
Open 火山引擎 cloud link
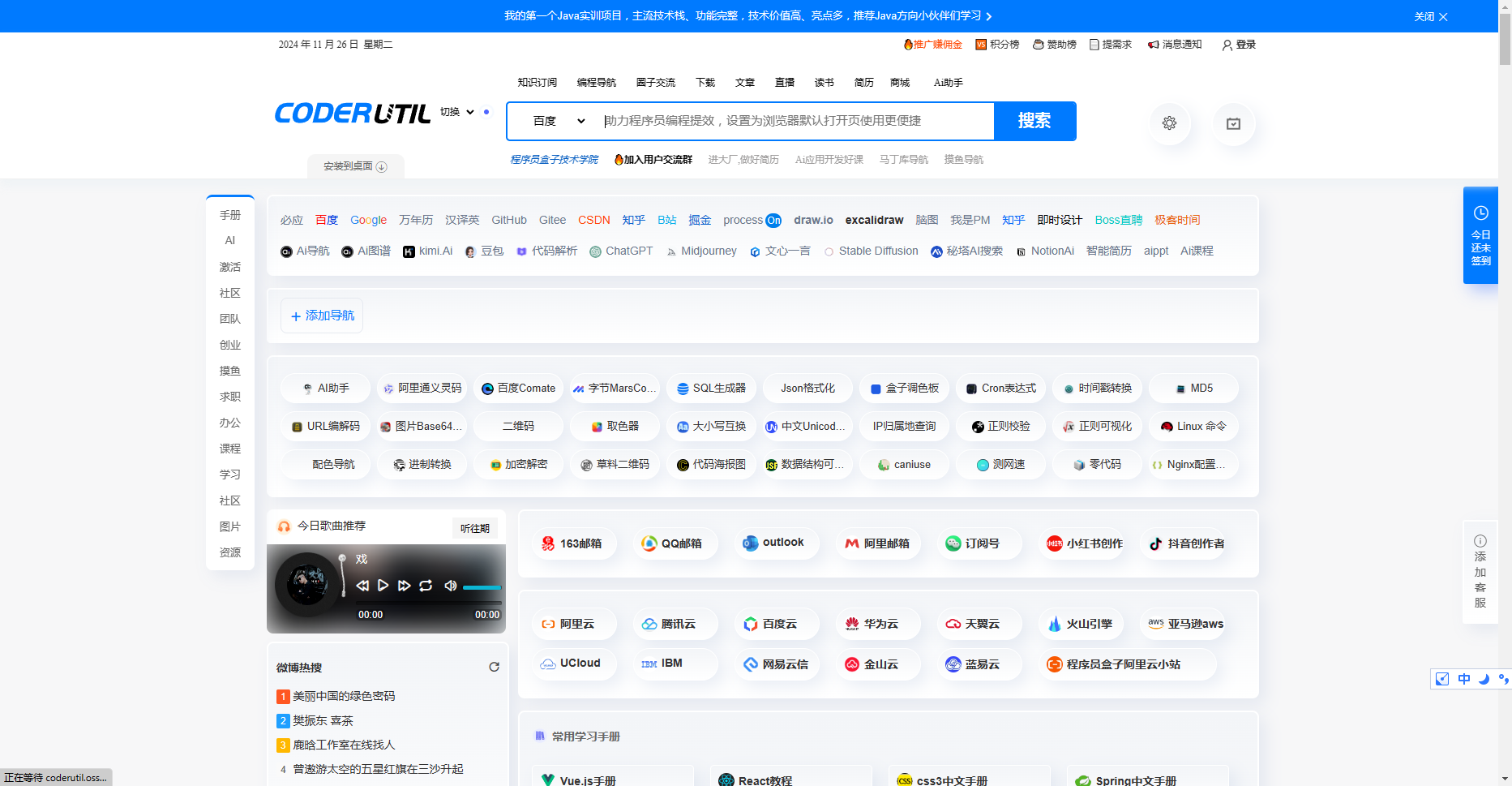point(1081,624)
